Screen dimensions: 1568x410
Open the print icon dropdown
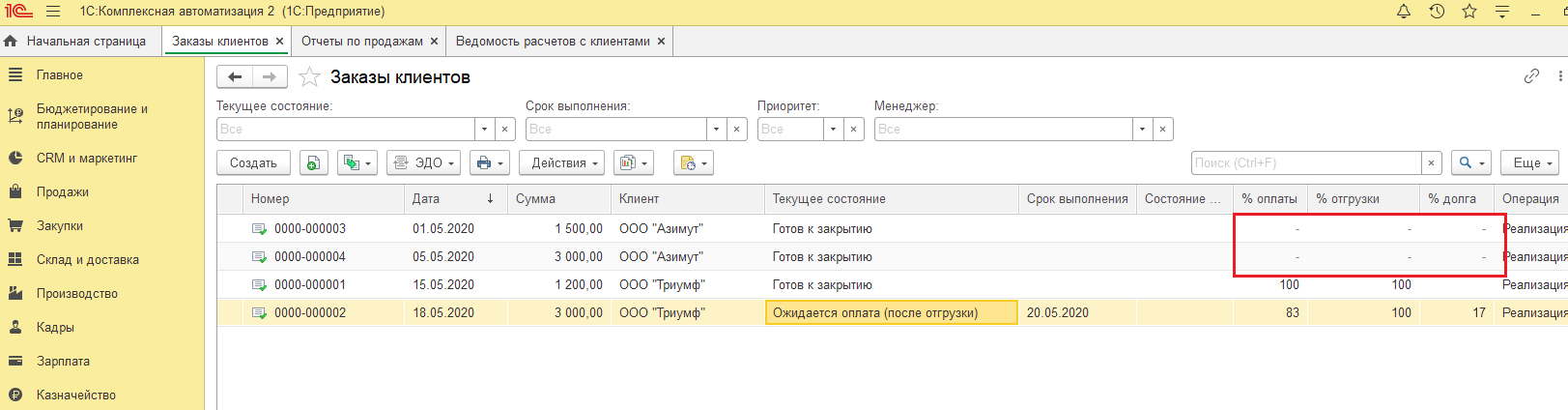click(x=489, y=163)
